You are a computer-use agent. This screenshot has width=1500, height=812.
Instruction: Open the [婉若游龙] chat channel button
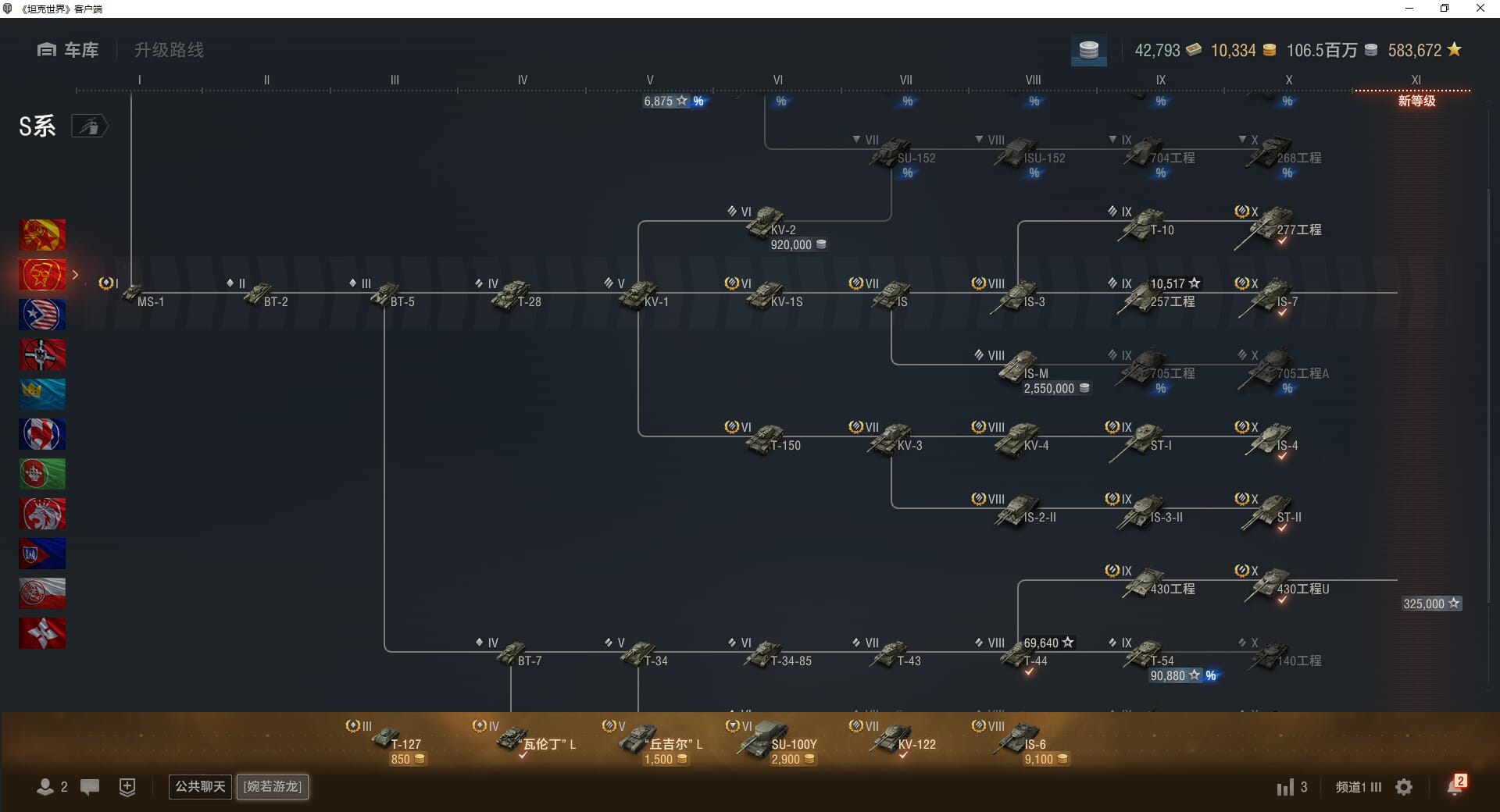[x=273, y=786]
